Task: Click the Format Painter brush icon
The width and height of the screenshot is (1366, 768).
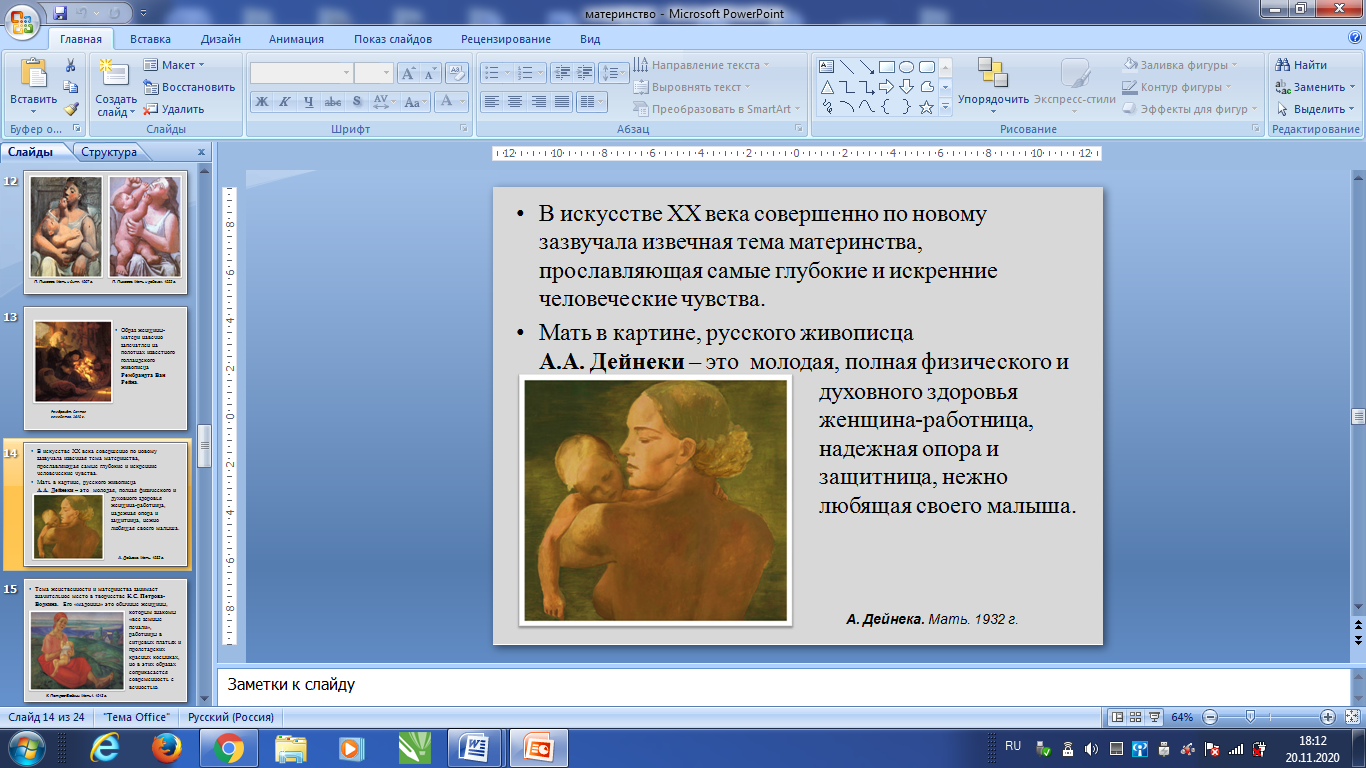Action: [x=71, y=109]
